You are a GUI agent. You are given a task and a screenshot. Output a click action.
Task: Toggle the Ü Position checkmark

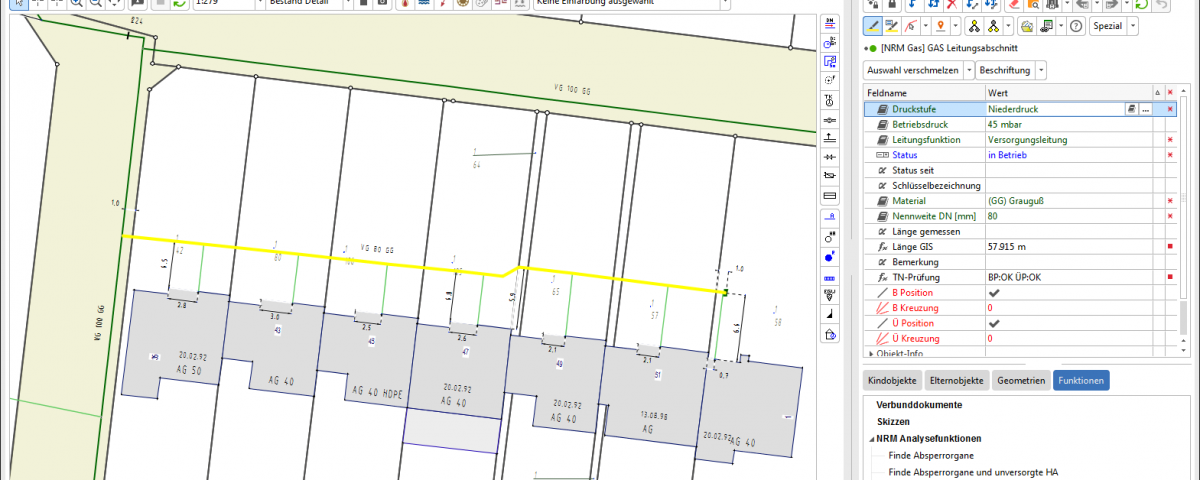[x=994, y=324]
